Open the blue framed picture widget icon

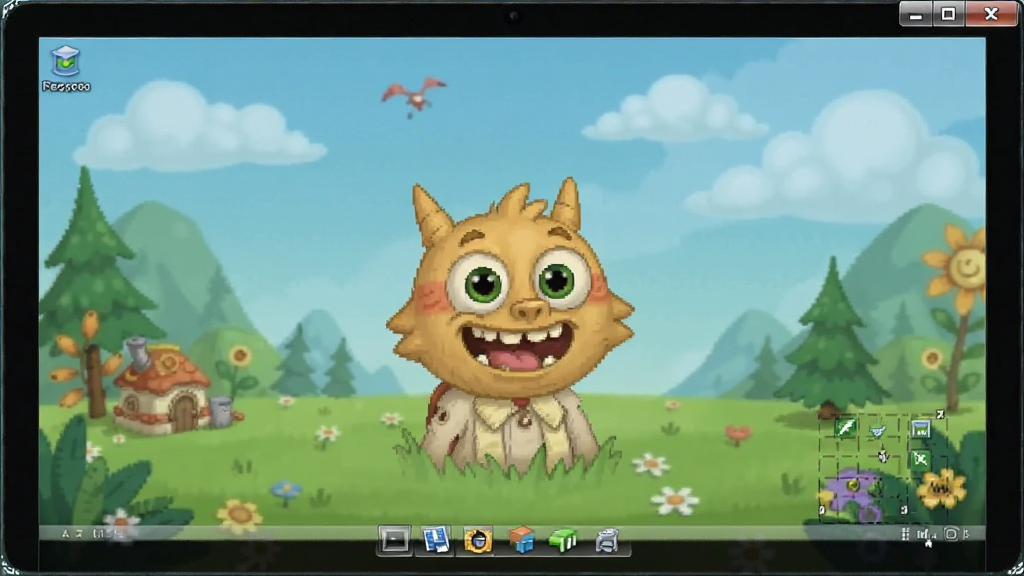point(921,428)
